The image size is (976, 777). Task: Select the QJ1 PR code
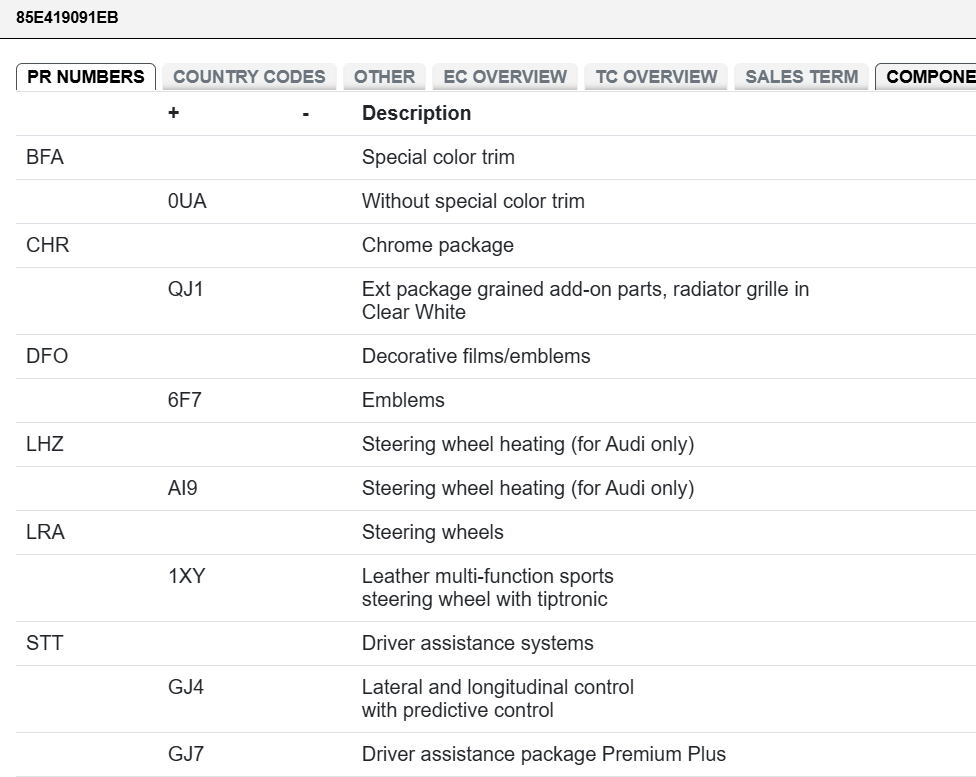pyautogui.click(x=185, y=289)
